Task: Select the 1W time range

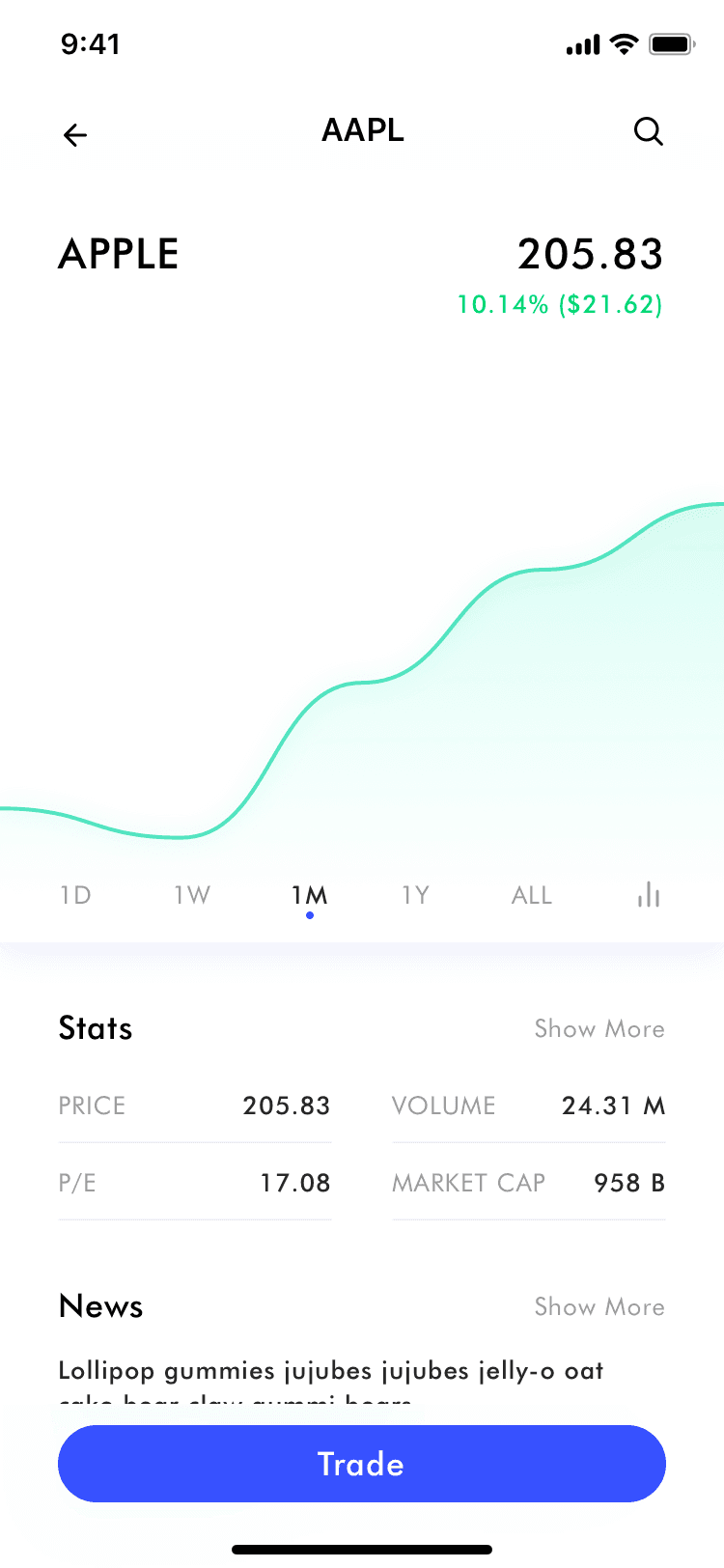Action: click(192, 895)
